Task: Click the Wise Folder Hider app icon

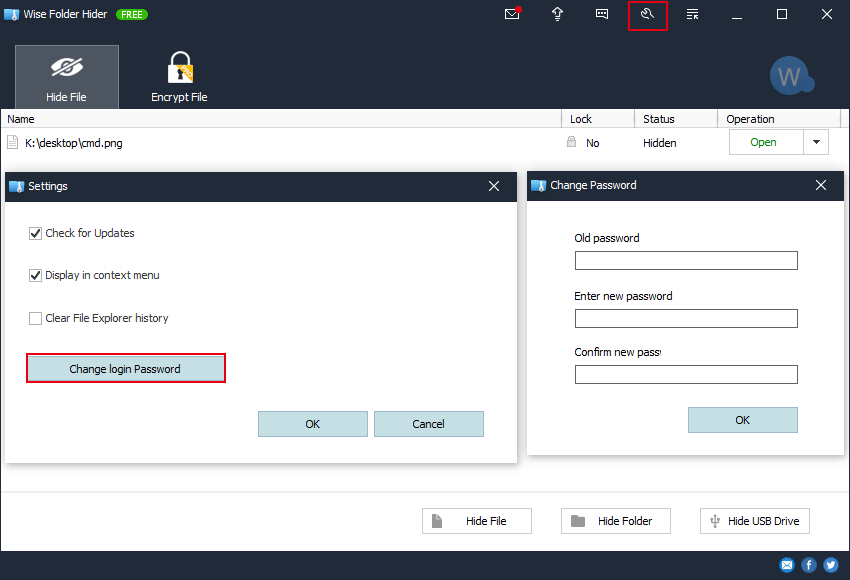Action: (11, 15)
